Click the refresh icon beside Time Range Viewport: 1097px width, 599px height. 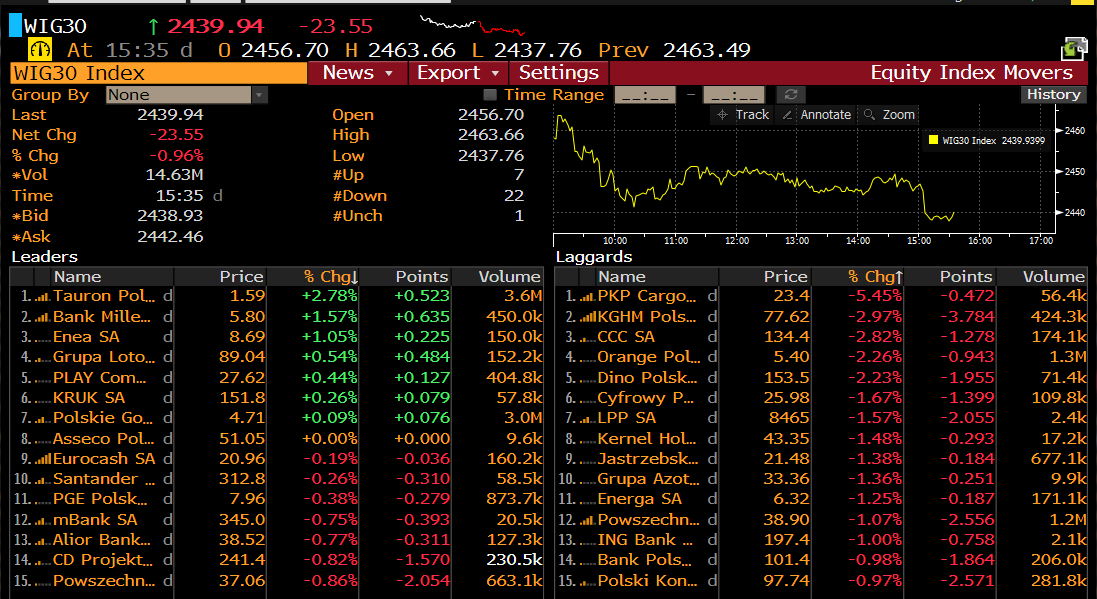coord(791,94)
